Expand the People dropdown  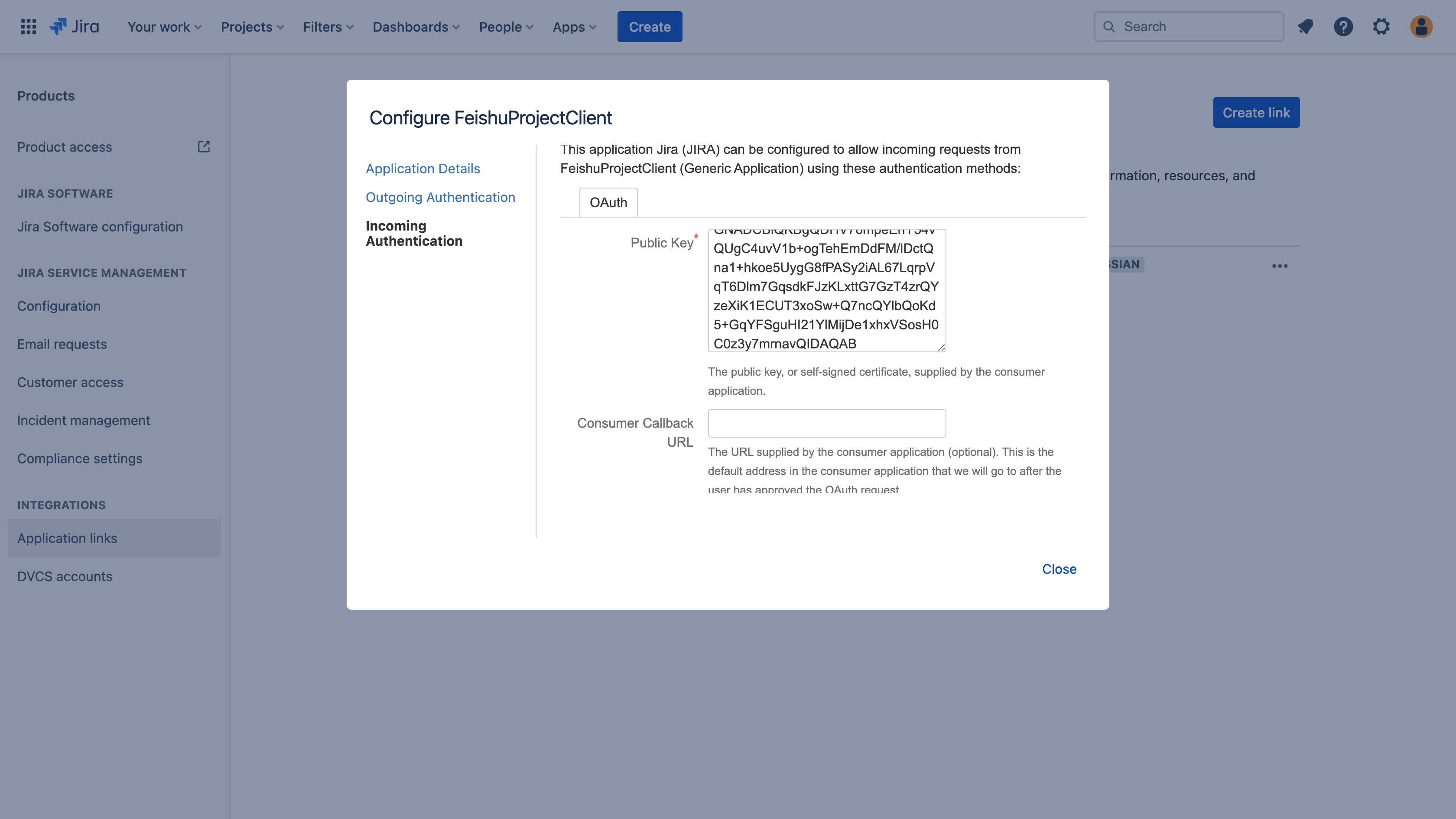[506, 26]
